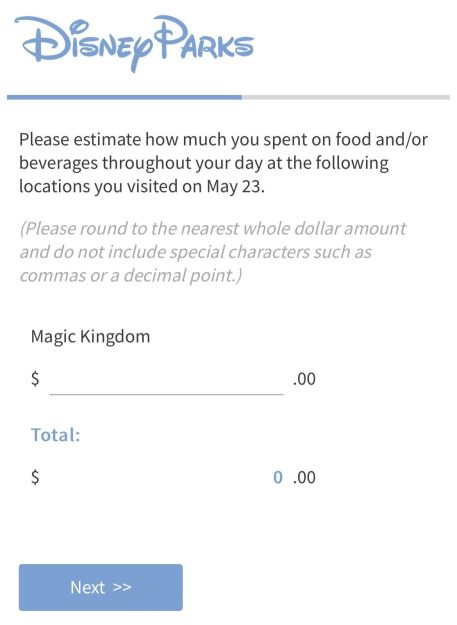Focus the underline of the dollar amount field
Image resolution: width=457 pixels, height=625 pixels.
click(x=166, y=394)
